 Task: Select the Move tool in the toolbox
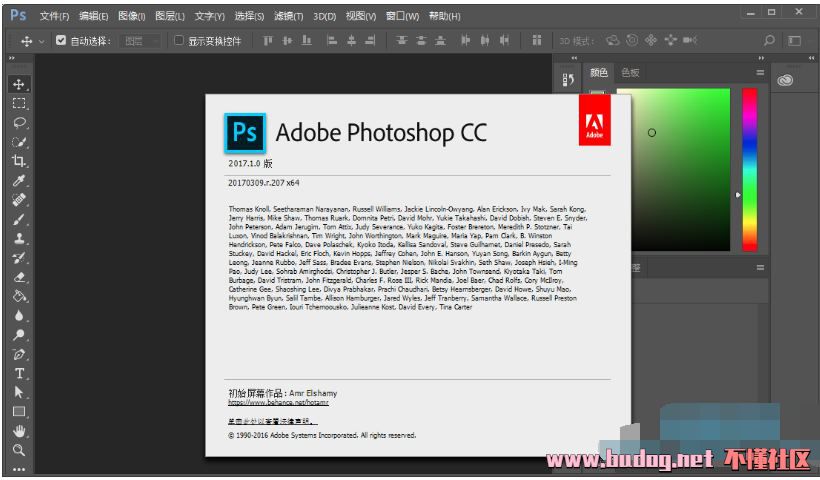pos(19,84)
